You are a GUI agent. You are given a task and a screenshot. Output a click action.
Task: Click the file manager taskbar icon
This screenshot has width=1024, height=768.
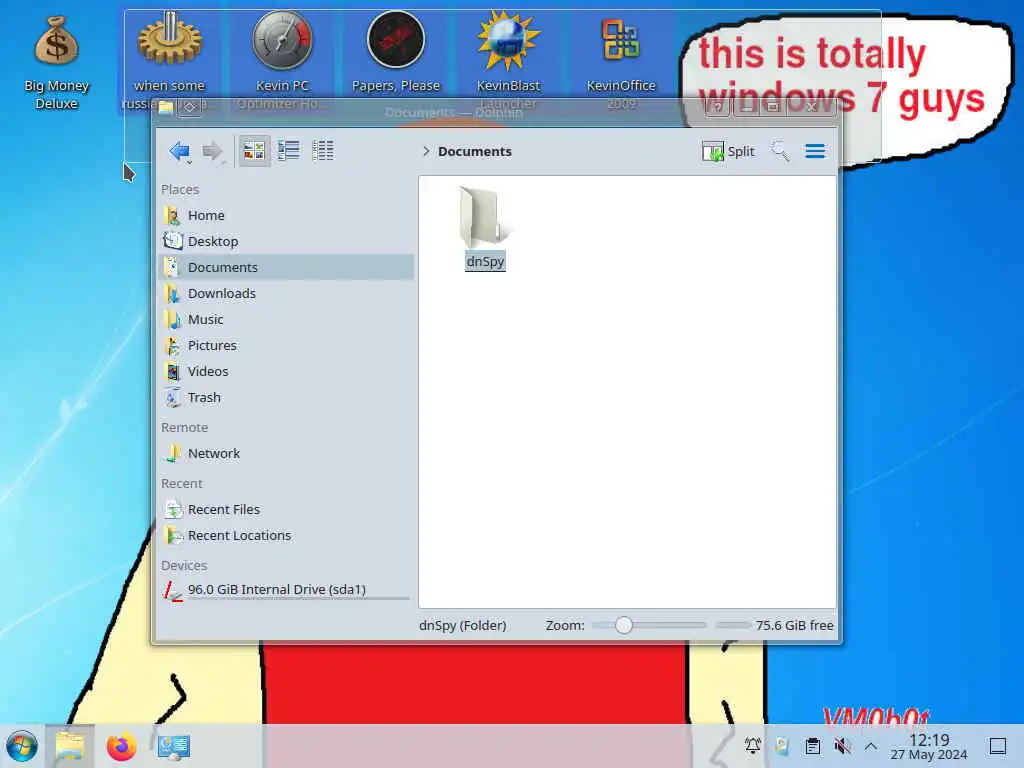pos(70,746)
